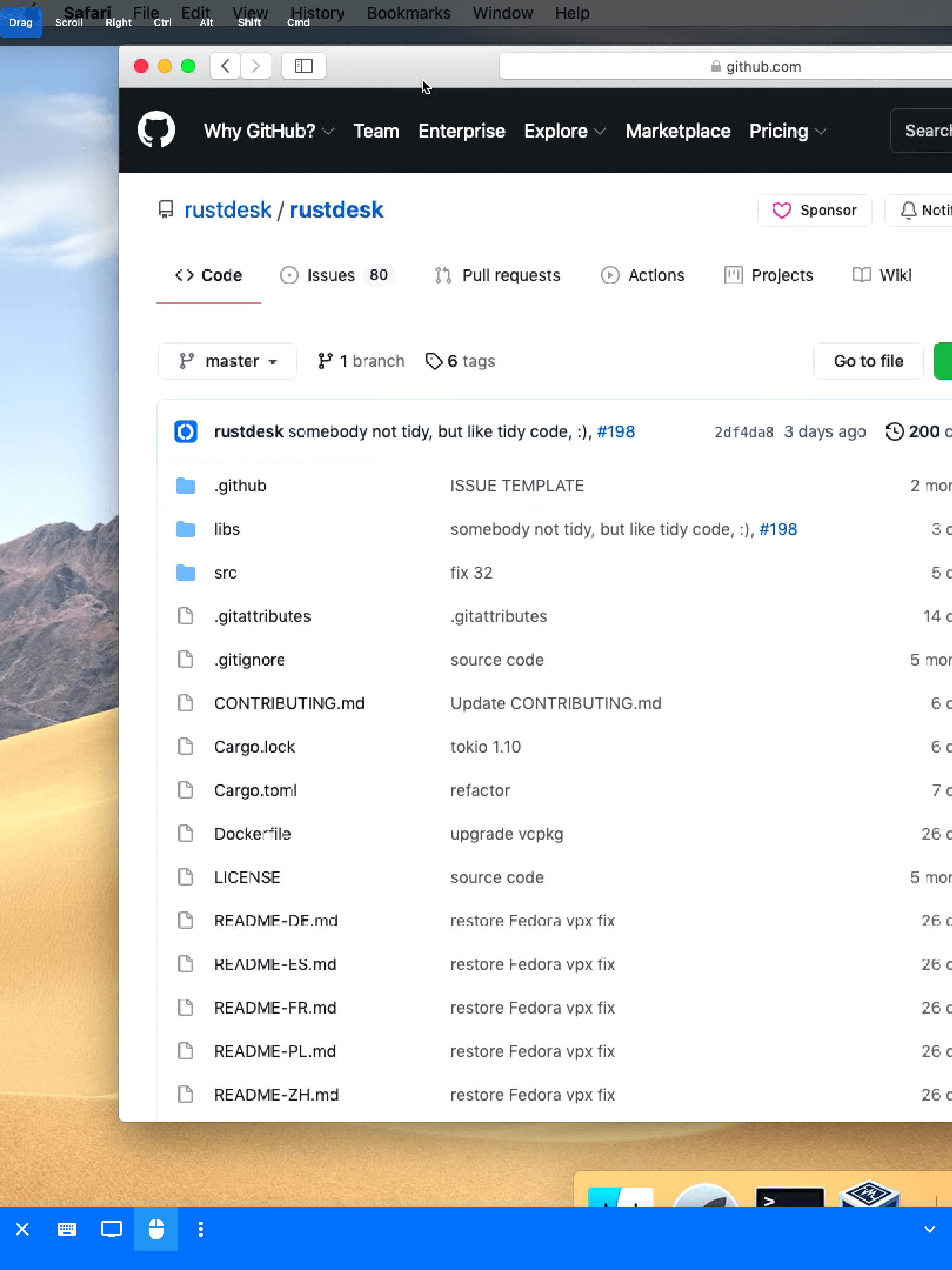Click the rustdesk avatar icon in commit row
Viewport: 952px width, 1270px height.
point(185,432)
